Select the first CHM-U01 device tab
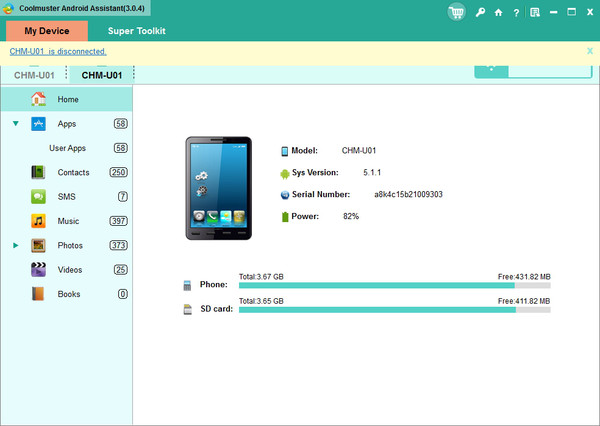The height and width of the screenshot is (426, 600). click(33, 75)
